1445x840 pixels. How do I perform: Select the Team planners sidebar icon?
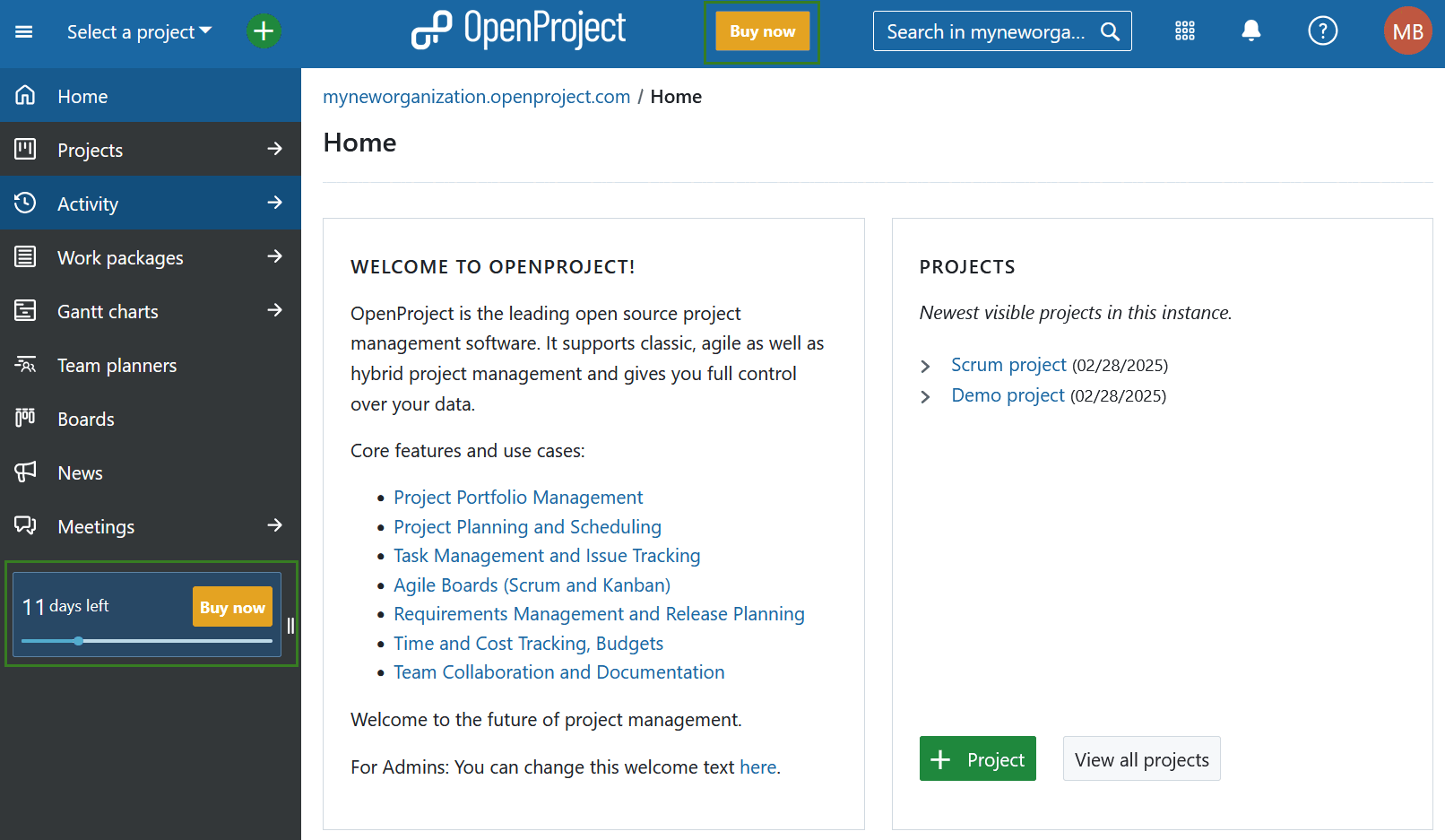click(25, 365)
